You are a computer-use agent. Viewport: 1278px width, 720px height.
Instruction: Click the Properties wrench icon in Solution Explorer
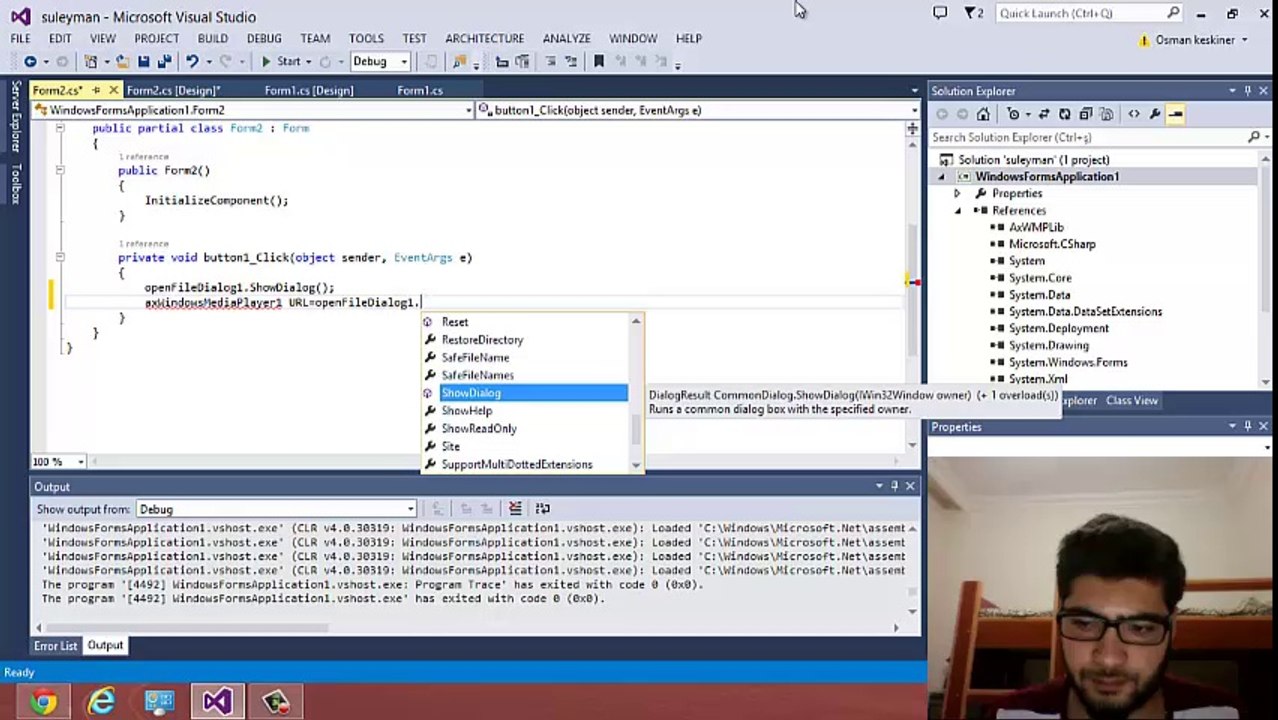click(1155, 114)
